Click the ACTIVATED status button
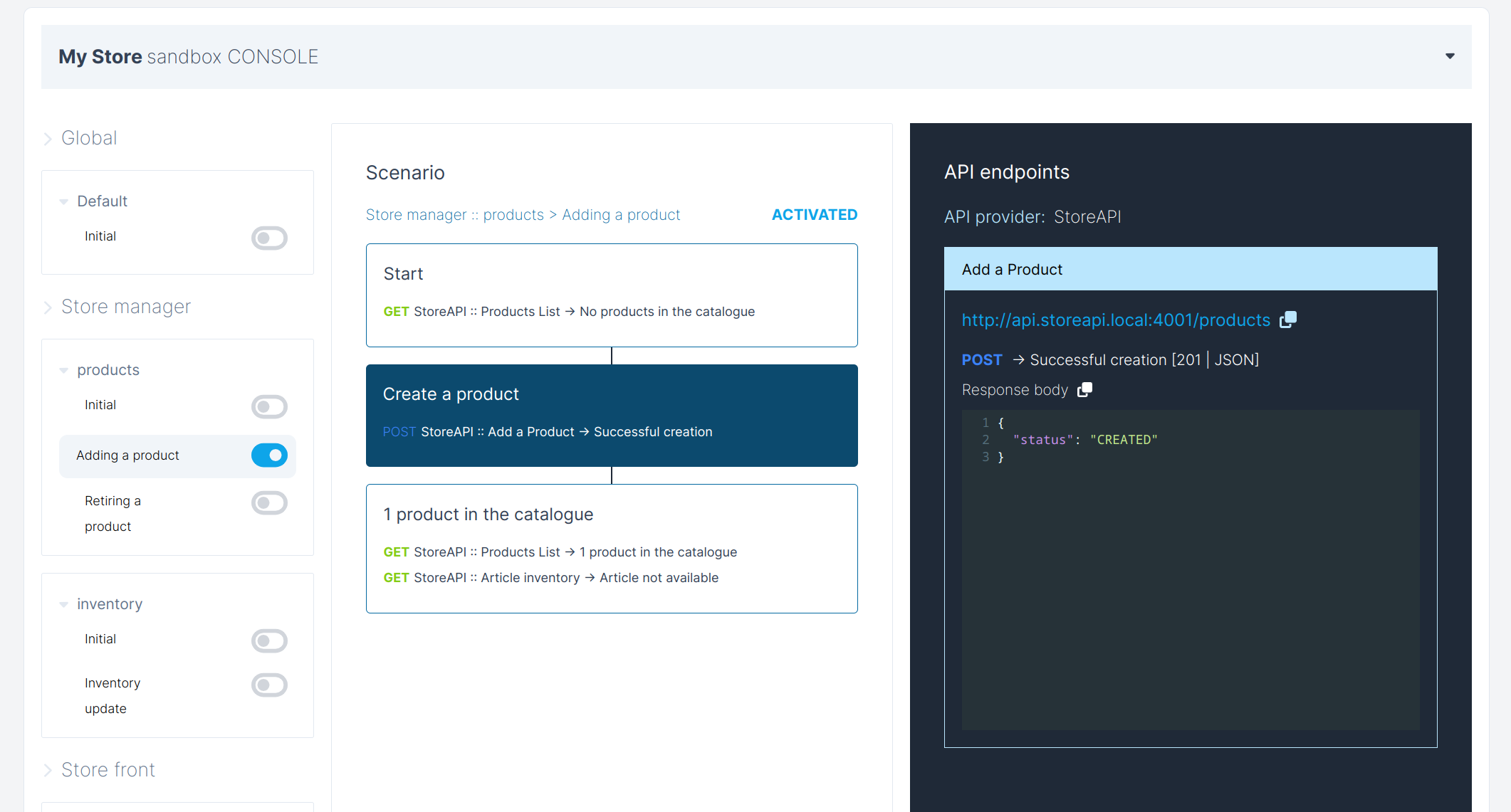1511x812 pixels. tap(815, 214)
